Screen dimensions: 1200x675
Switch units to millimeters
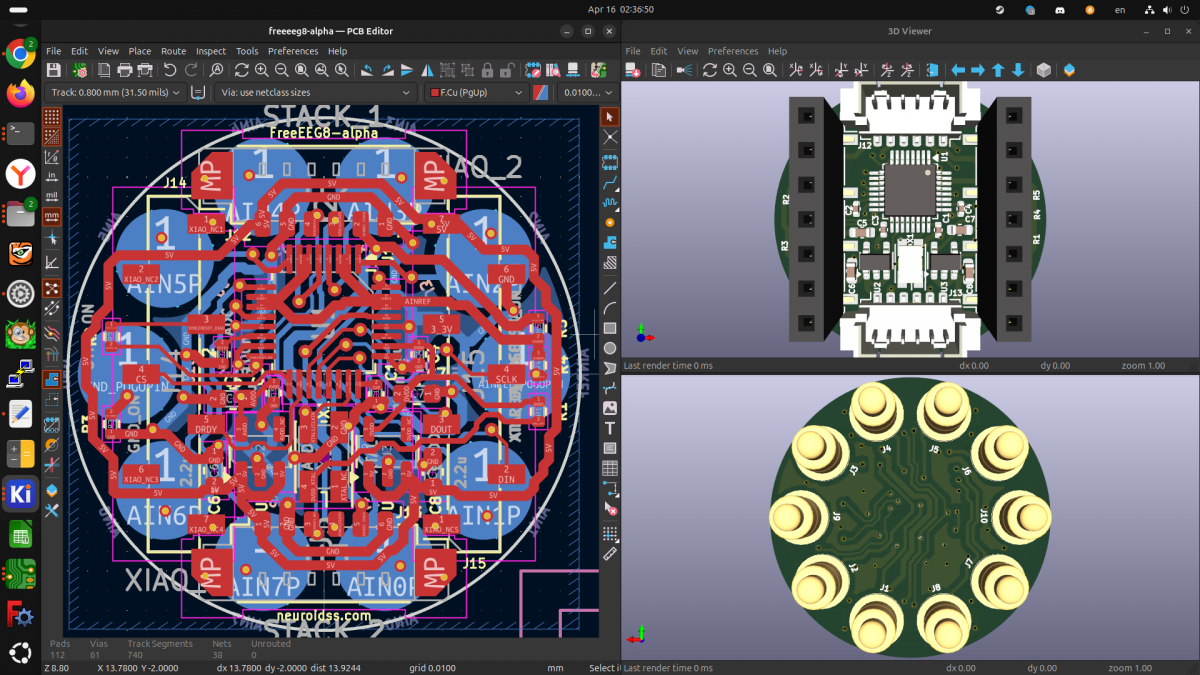pyautogui.click(x=51, y=216)
